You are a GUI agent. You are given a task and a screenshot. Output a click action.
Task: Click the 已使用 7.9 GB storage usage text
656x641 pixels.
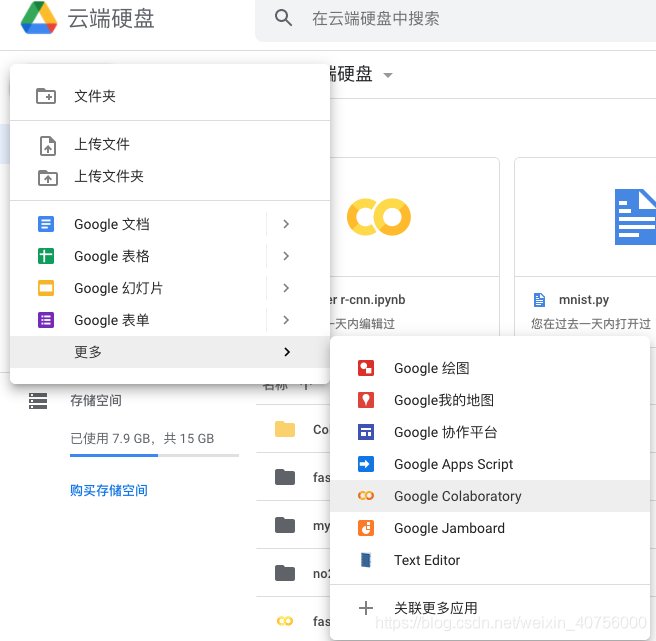pyautogui.click(x=142, y=438)
